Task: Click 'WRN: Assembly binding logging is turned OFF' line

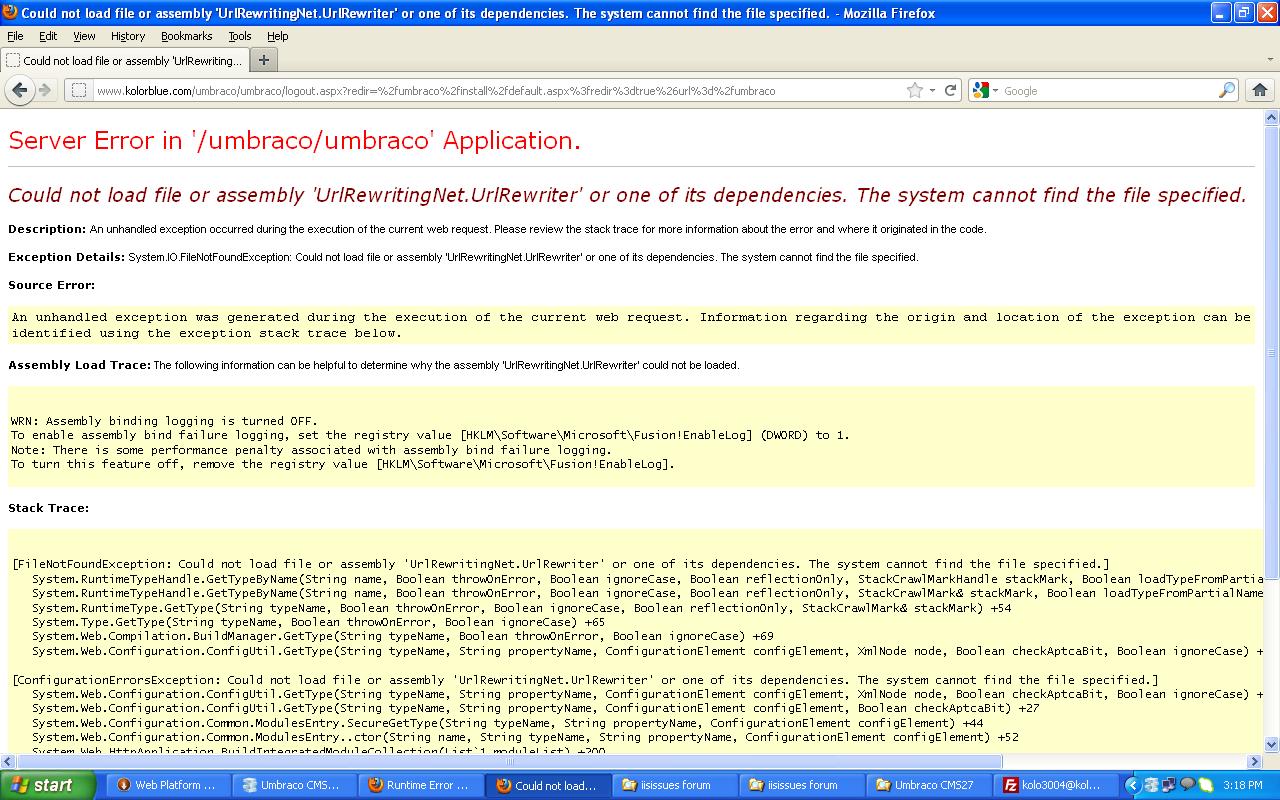Action: pos(164,421)
